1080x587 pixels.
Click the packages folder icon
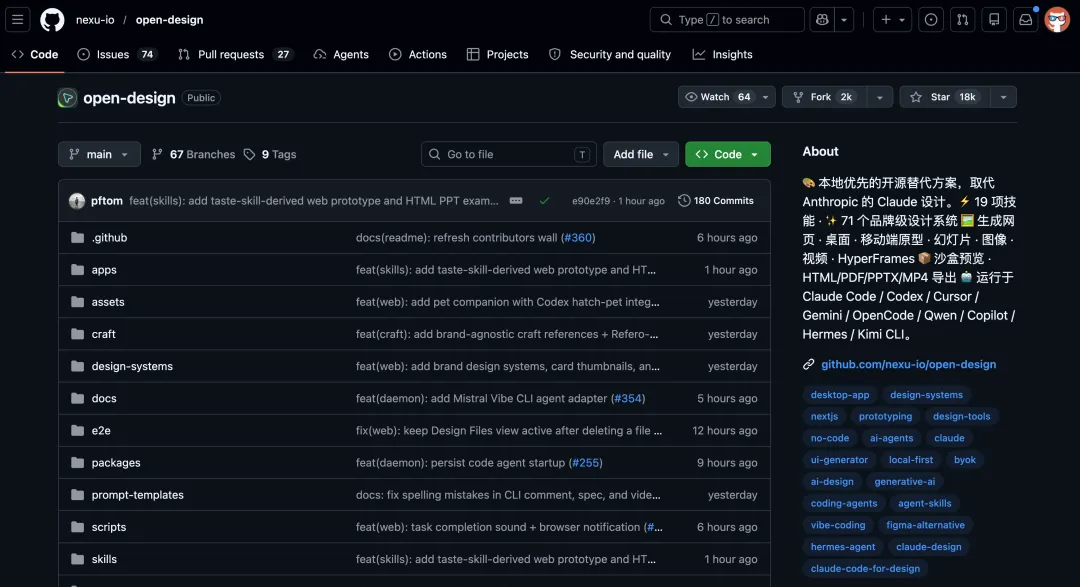pos(77,462)
